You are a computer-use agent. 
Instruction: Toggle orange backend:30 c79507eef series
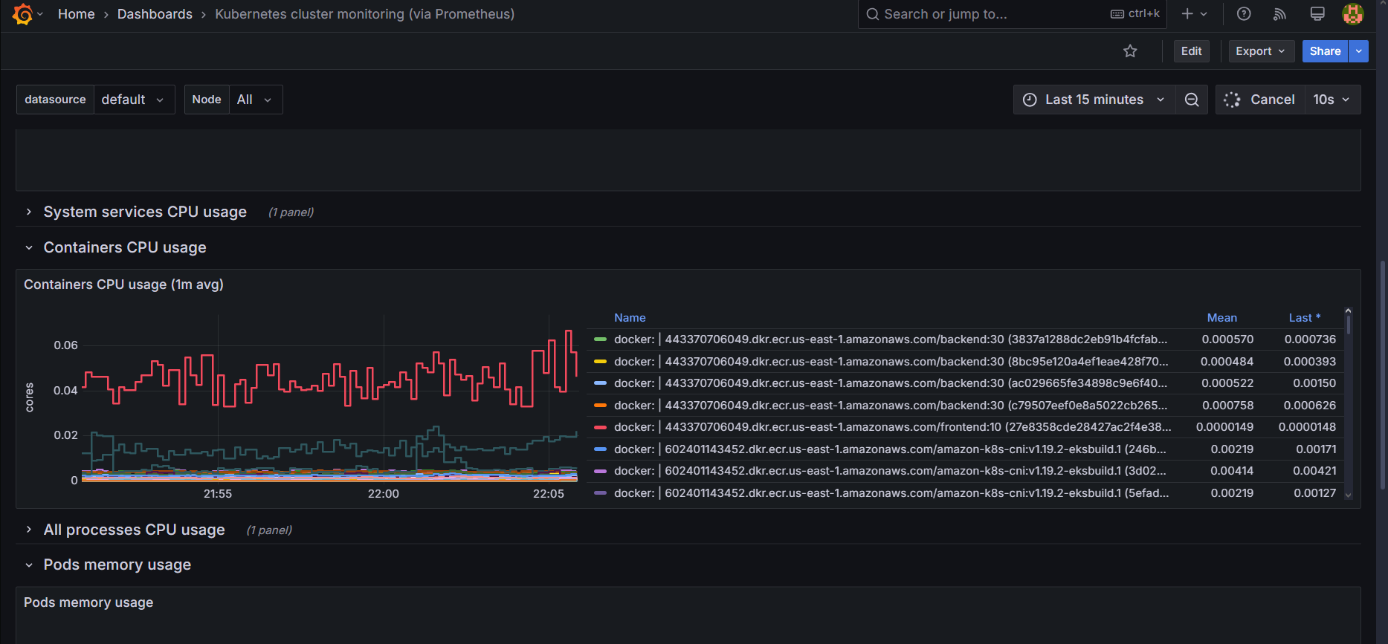pyautogui.click(x=600, y=405)
